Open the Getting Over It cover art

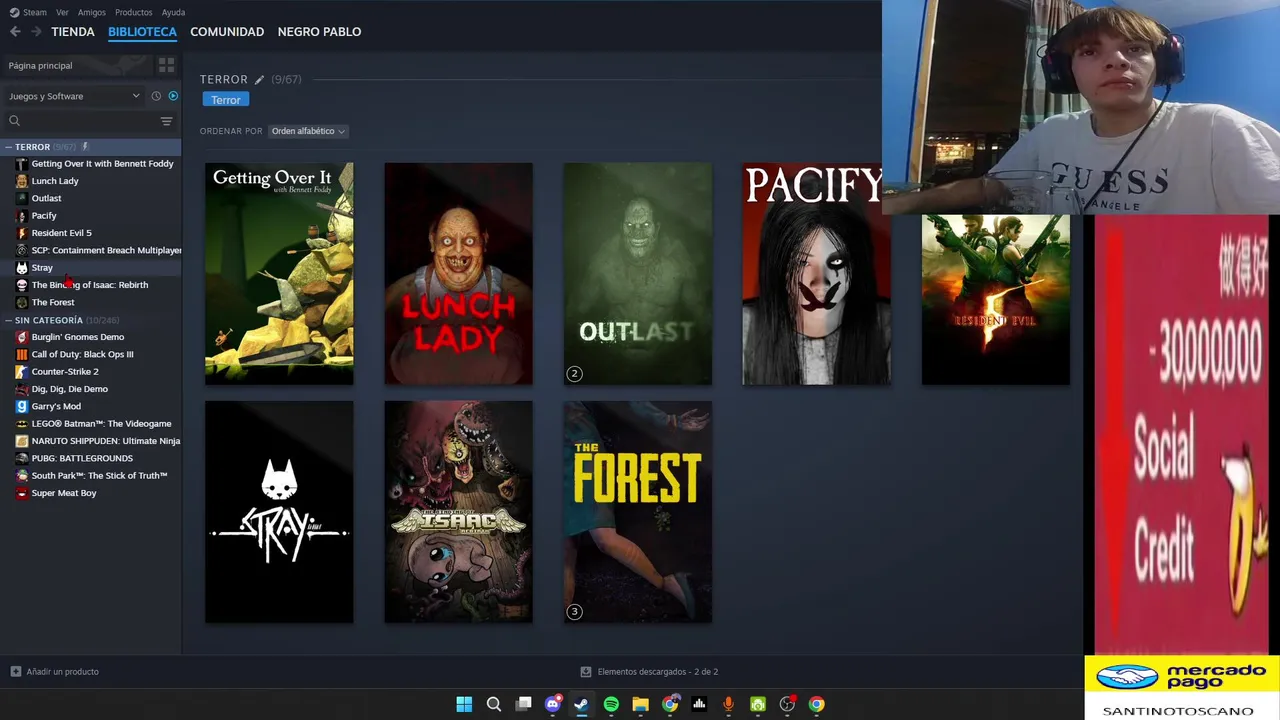point(279,273)
